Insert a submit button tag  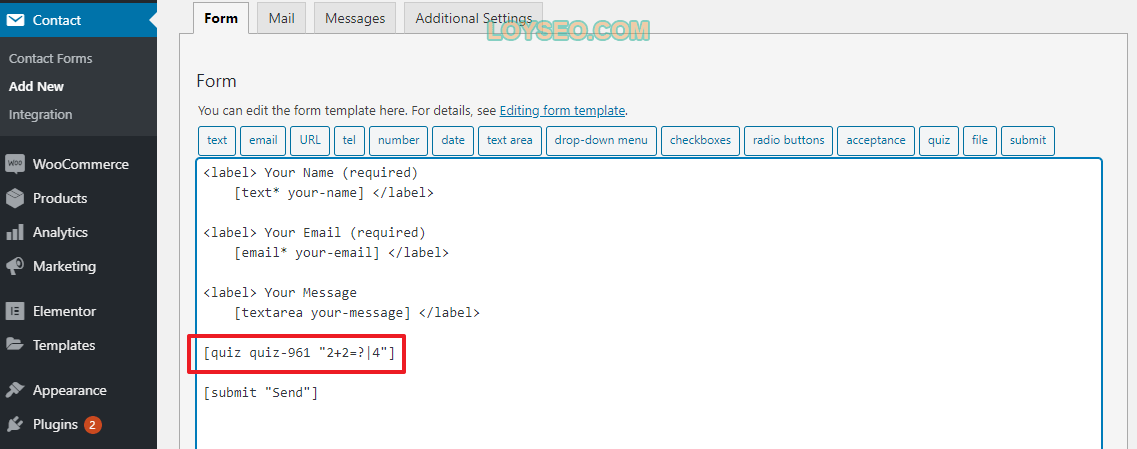[1028, 141]
